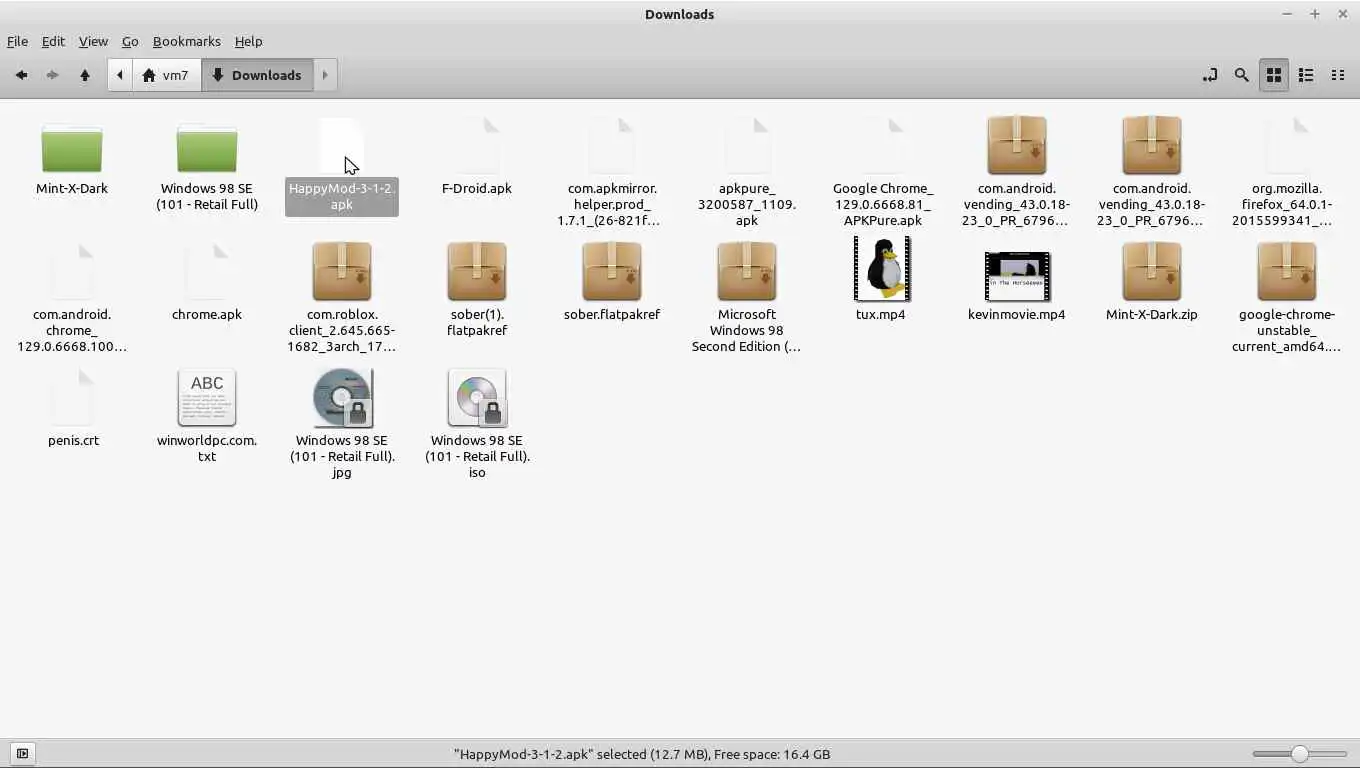
Task: Go forward with the right arrow button
Action: click(52, 75)
